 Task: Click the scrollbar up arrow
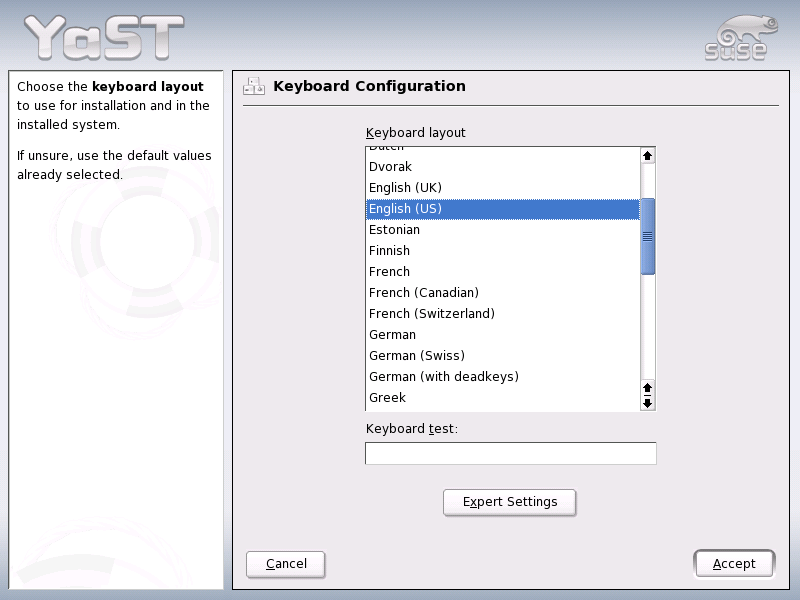(x=647, y=155)
